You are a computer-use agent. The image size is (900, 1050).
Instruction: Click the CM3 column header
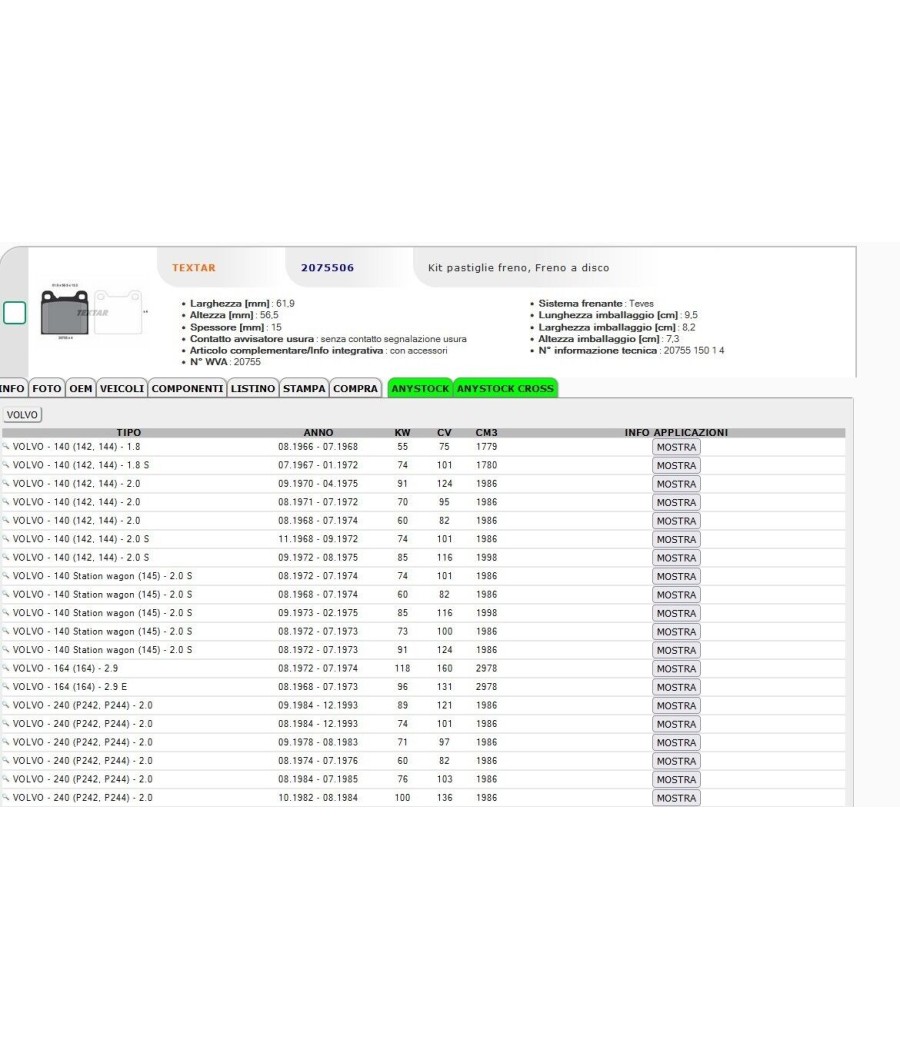pyautogui.click(x=487, y=433)
